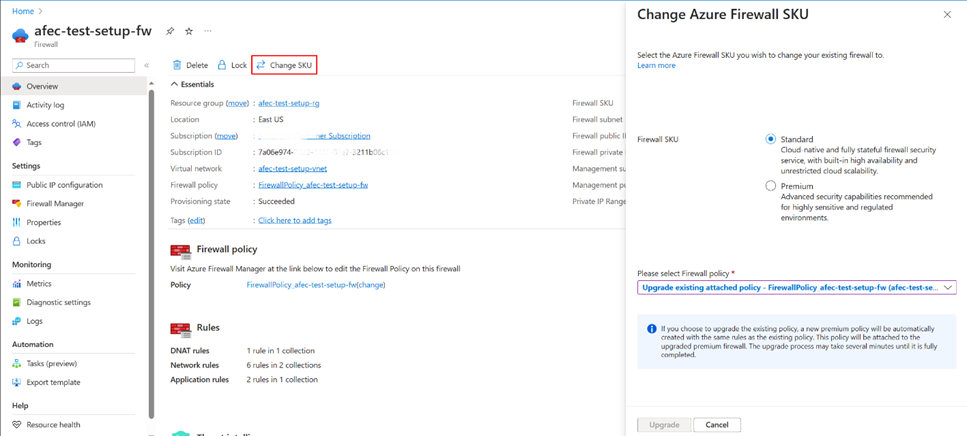
Task: Click the Cancel button in SKU panel
Action: coord(717,425)
